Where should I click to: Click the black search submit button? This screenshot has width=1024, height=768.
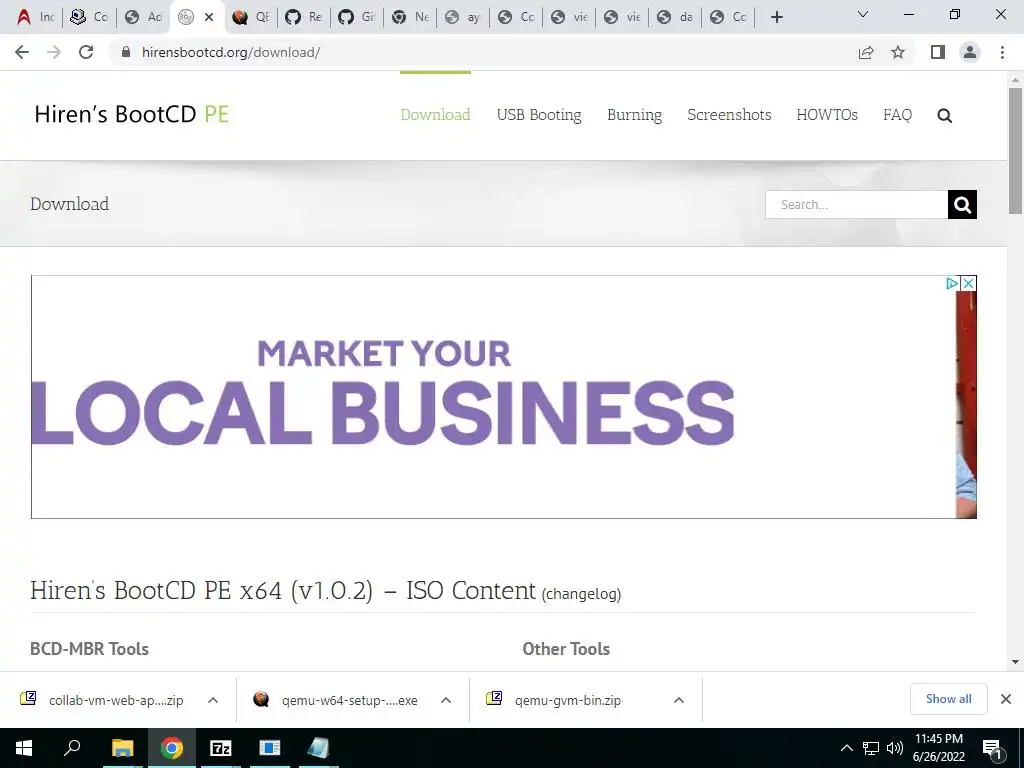click(x=962, y=204)
